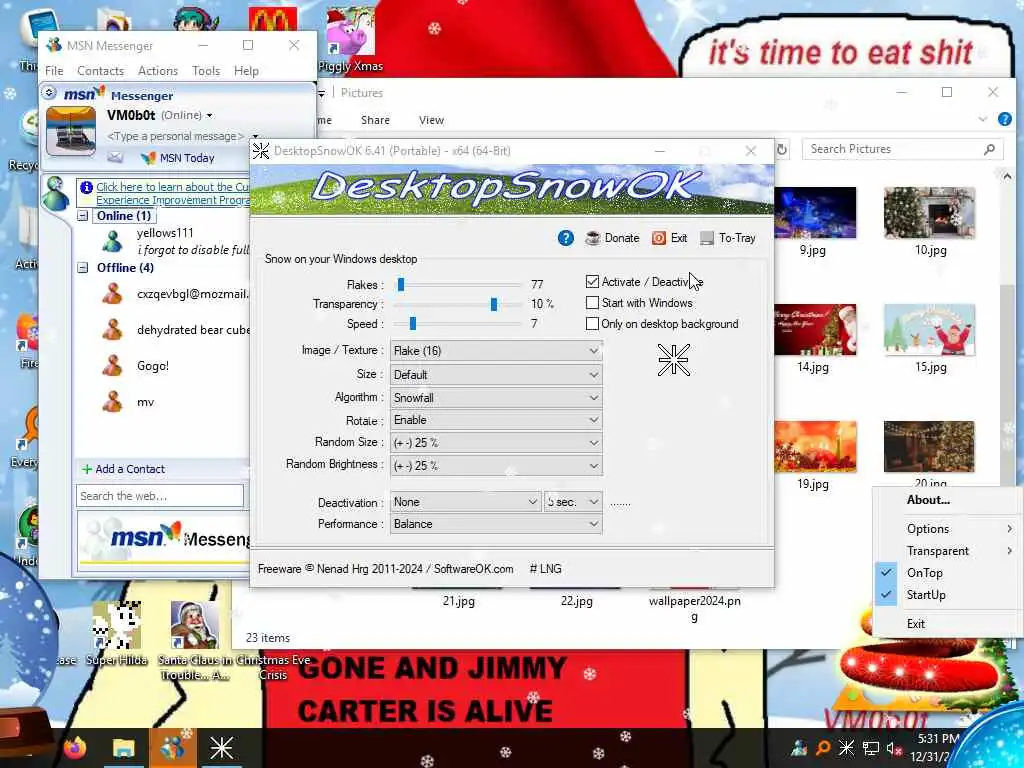
Task: Click the # LNG language button
Action: tap(545, 569)
